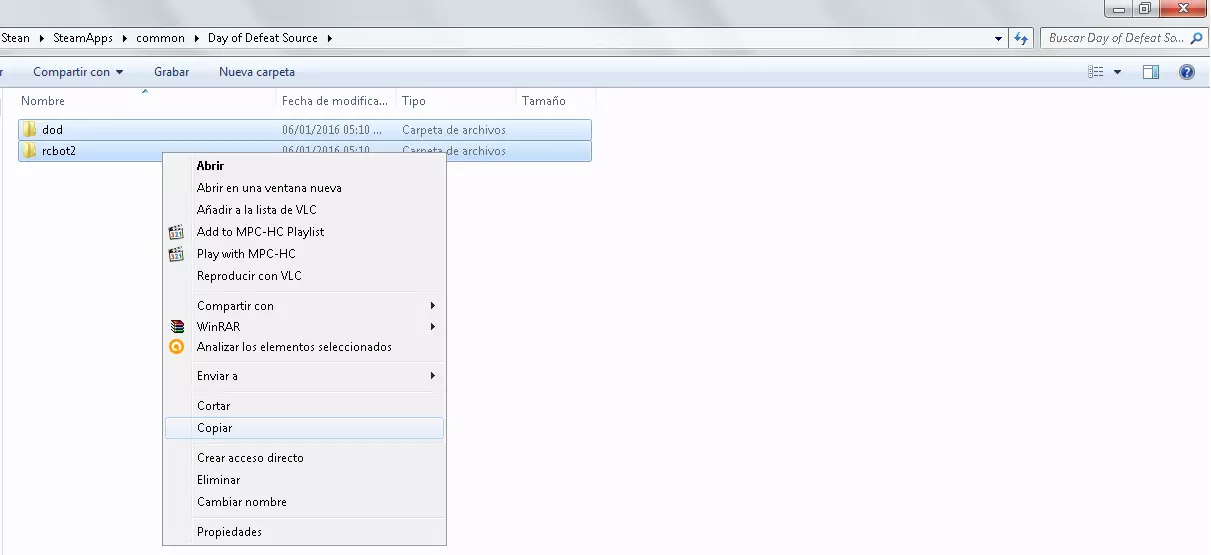The width and height of the screenshot is (1211, 555).
Task: Click the refresh address bar icon
Action: 1021,38
